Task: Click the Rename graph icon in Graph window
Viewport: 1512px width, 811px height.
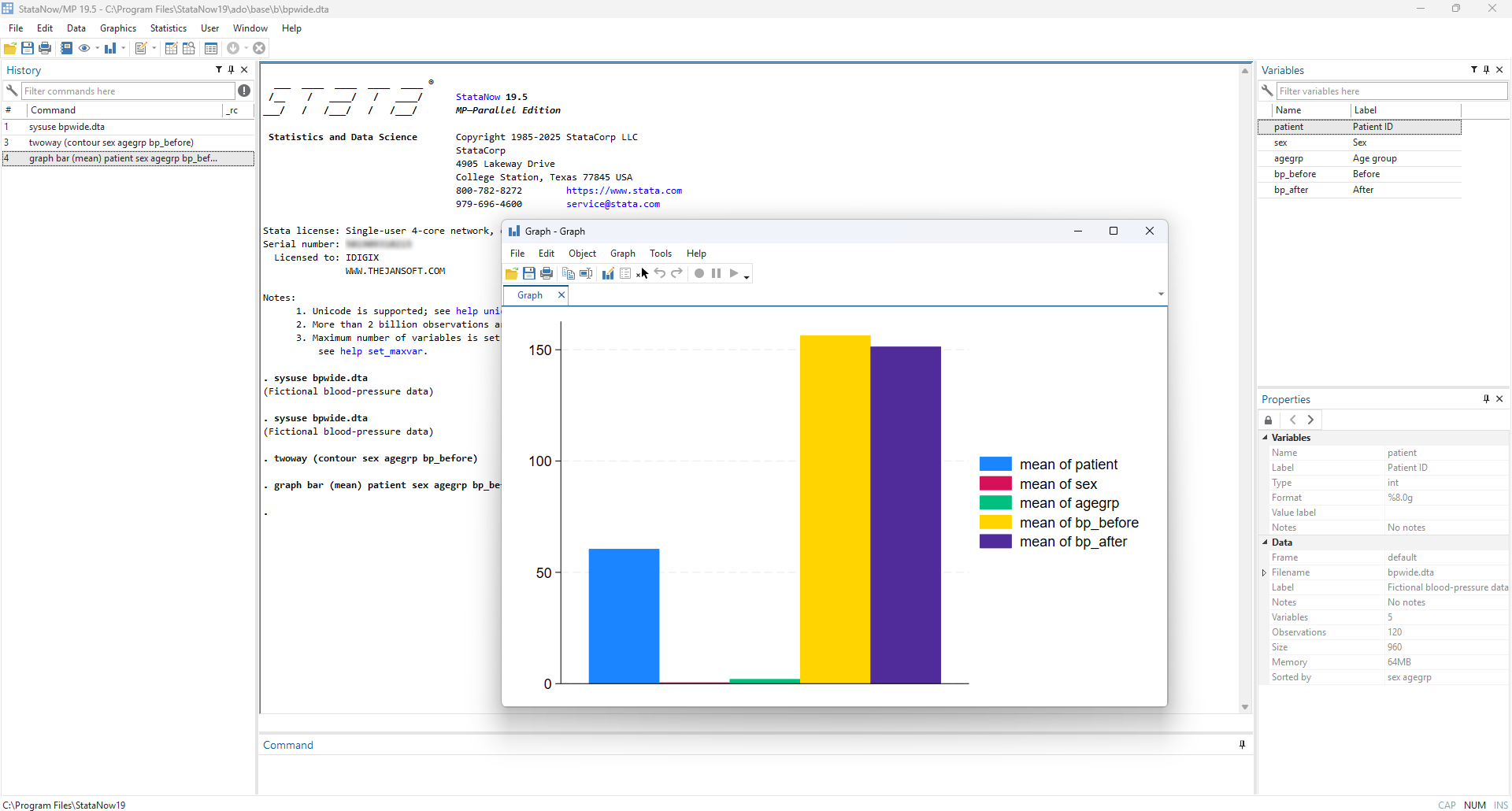Action: coord(586,274)
